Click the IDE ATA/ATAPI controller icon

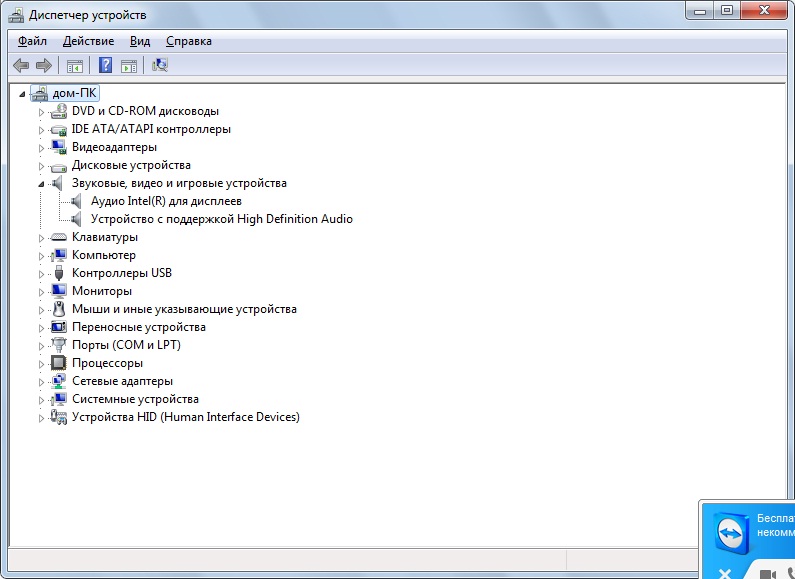coord(59,130)
